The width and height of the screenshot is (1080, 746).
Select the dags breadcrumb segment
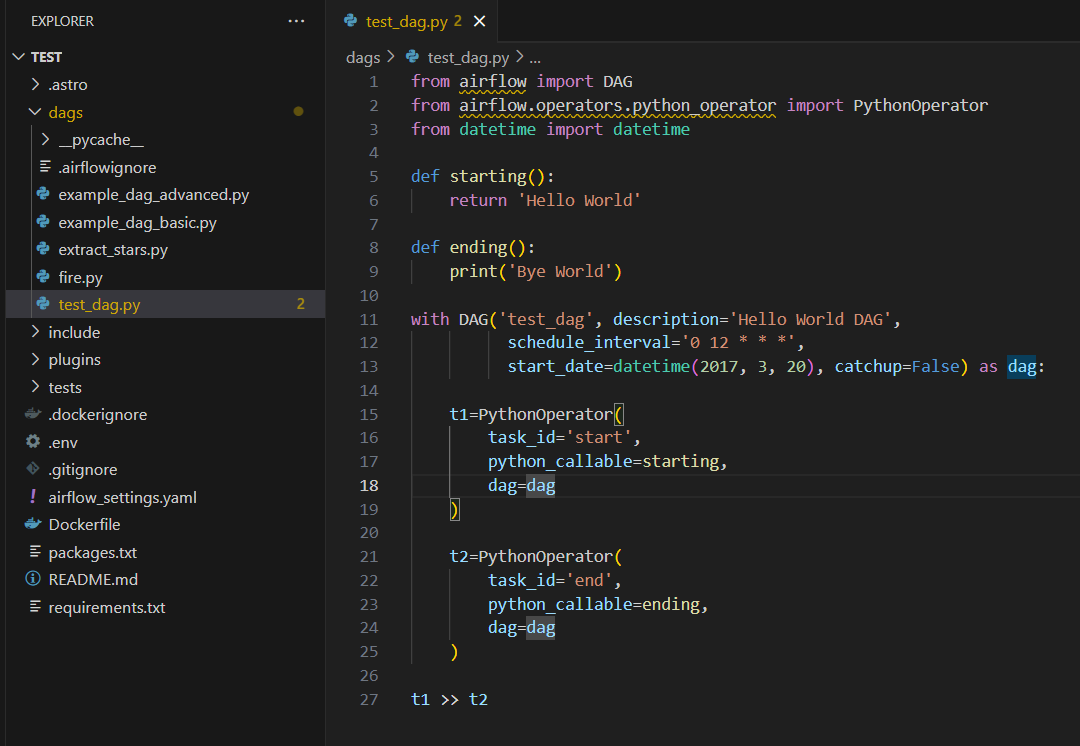pyautogui.click(x=363, y=58)
